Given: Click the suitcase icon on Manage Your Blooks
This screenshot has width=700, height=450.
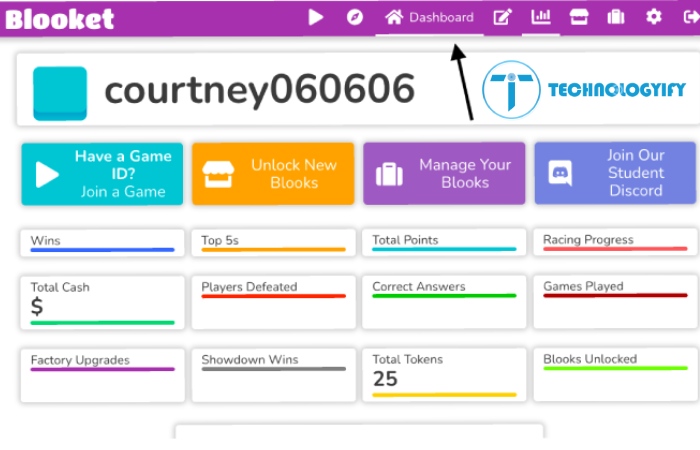Looking at the screenshot, I should 389,174.
